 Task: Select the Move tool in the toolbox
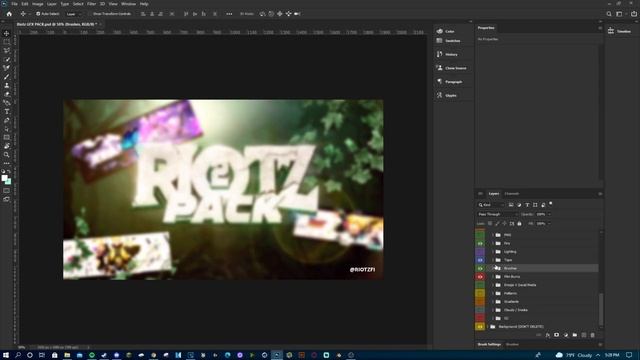[7, 33]
